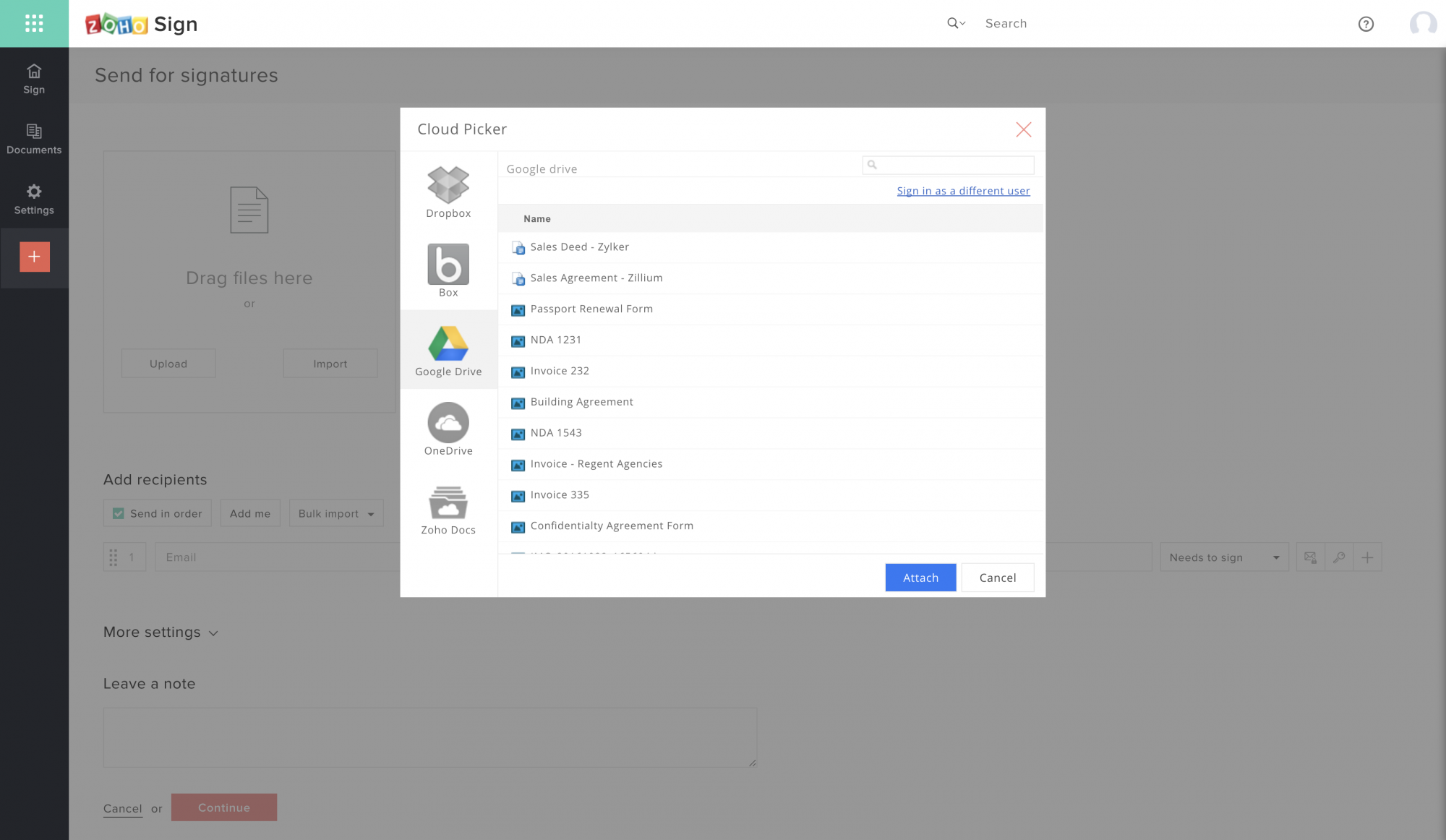Open the Needs to sign dropdown

pyautogui.click(x=1223, y=557)
